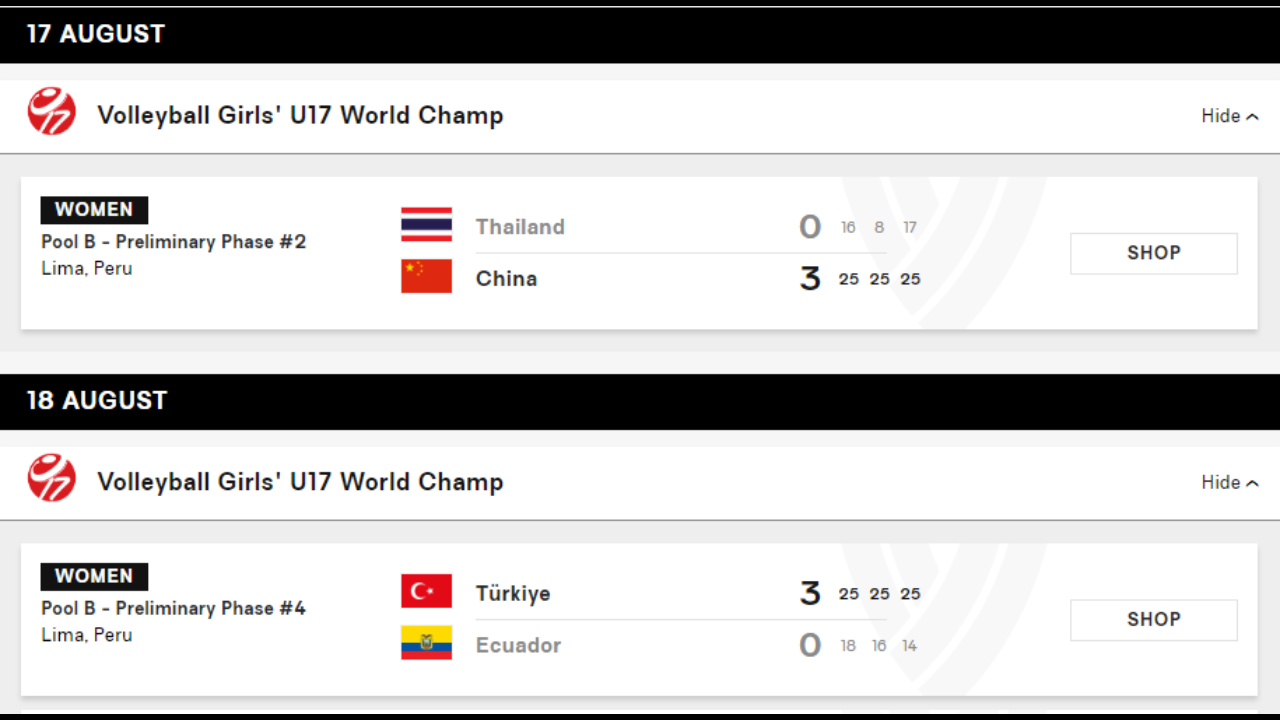Click WOMEN tag on Pool B Phase #4 match
The image size is (1280, 720).
[x=94, y=576]
